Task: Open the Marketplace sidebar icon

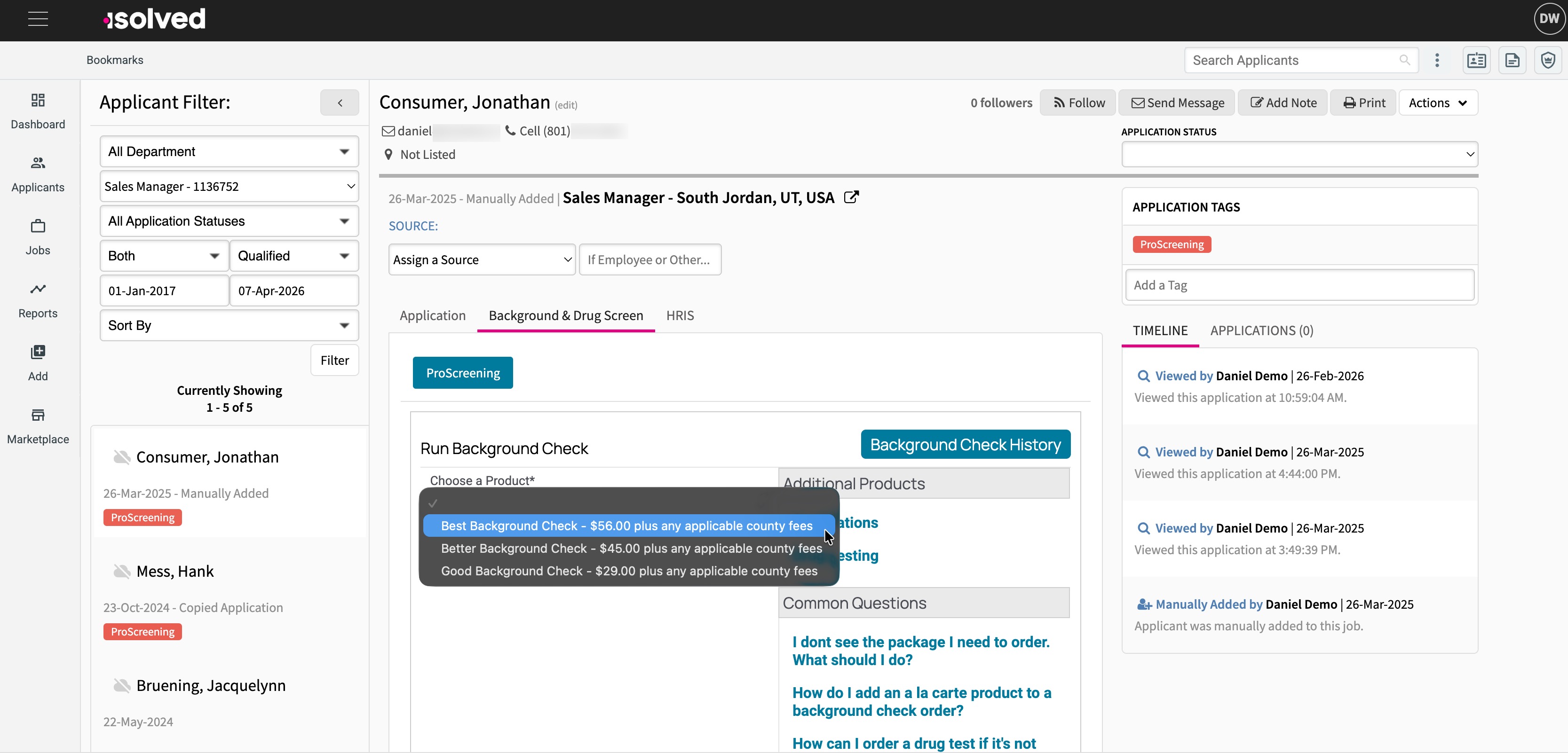Action: point(38,416)
